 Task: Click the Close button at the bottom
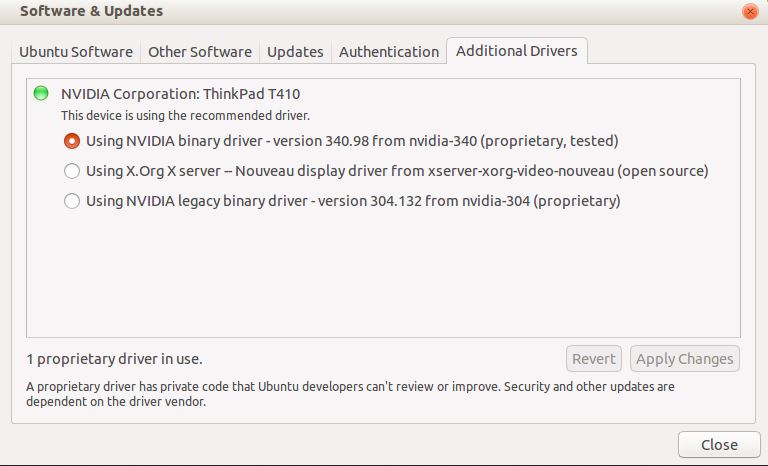[x=719, y=445]
